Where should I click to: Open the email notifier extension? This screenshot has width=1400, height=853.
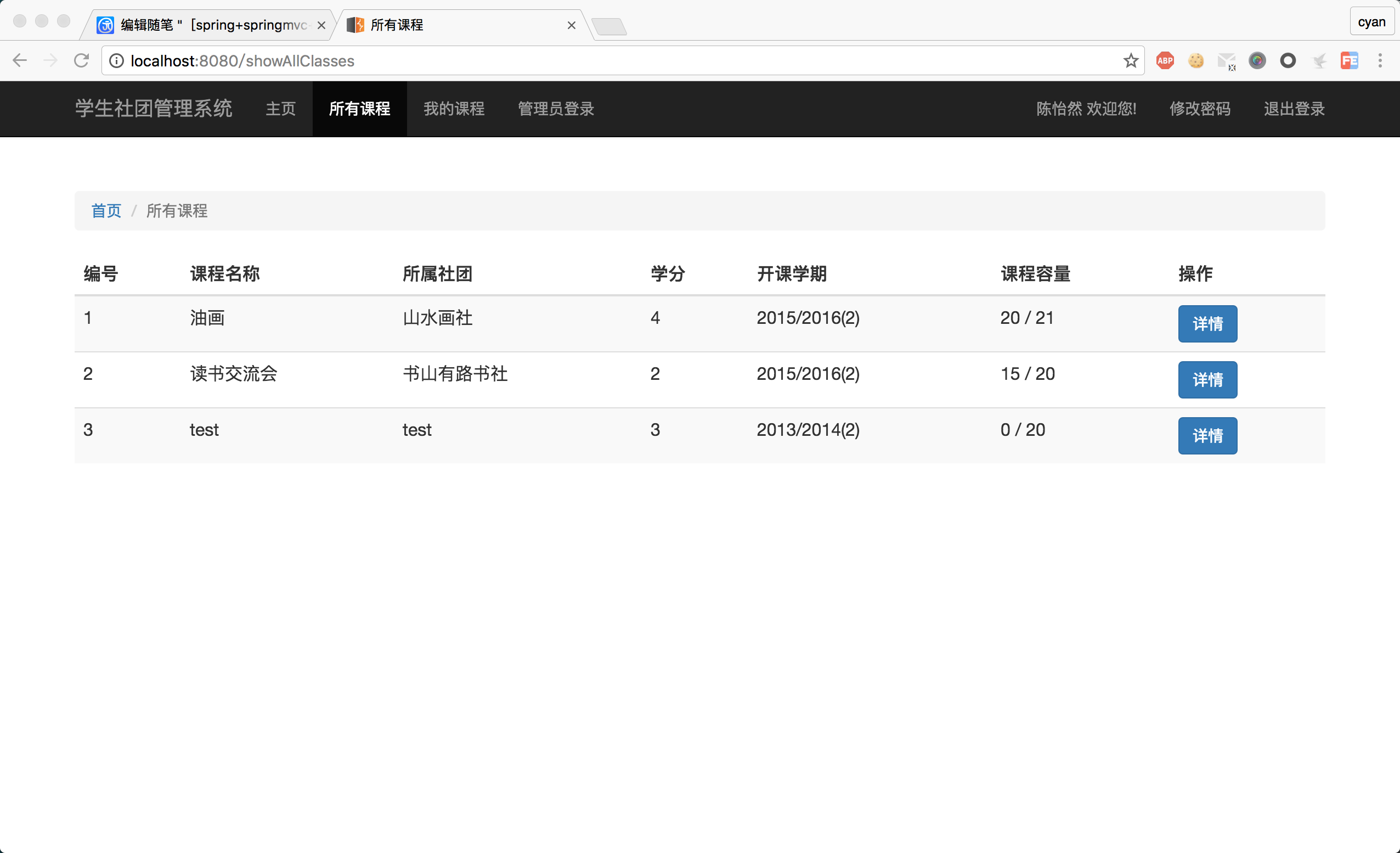[1227, 60]
